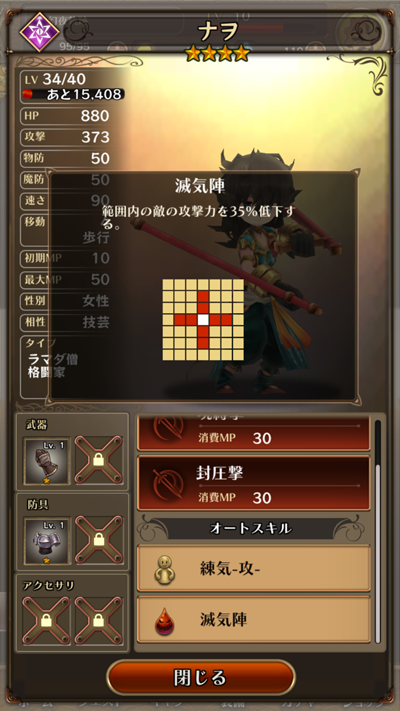Select the equipped glove weapon icon

tap(47, 461)
